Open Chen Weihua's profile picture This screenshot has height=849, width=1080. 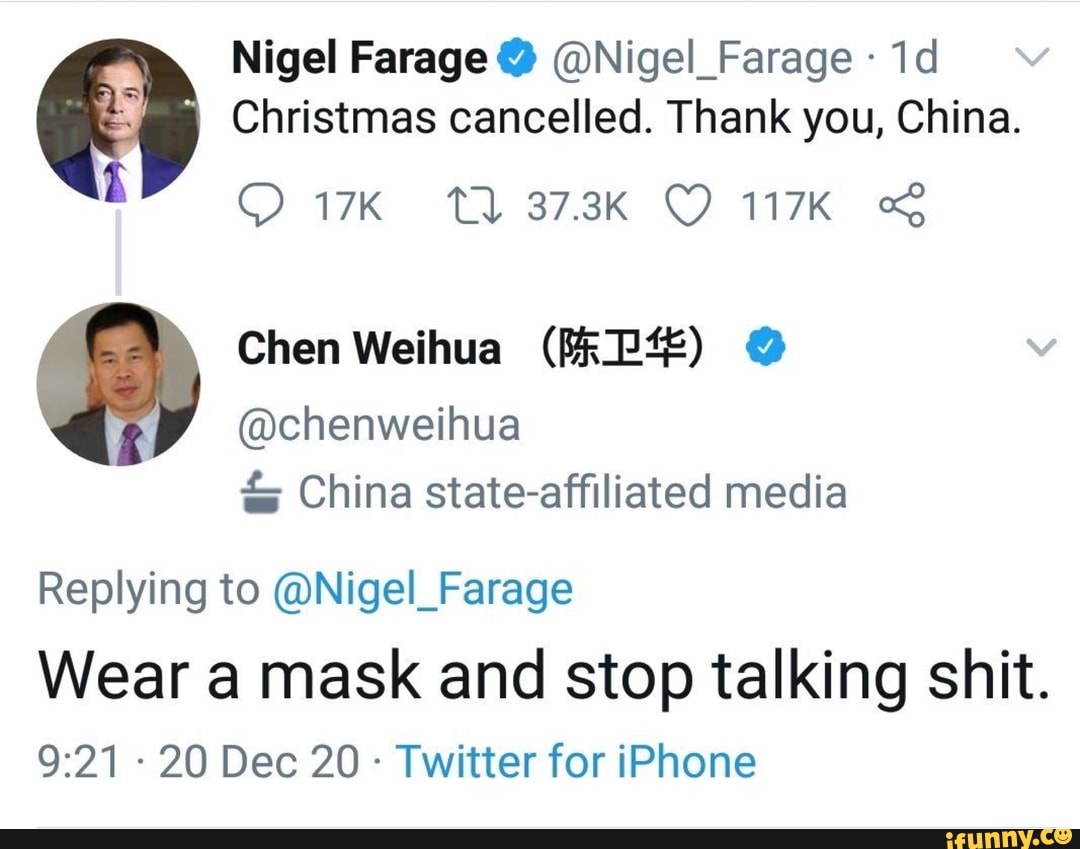click(x=118, y=384)
